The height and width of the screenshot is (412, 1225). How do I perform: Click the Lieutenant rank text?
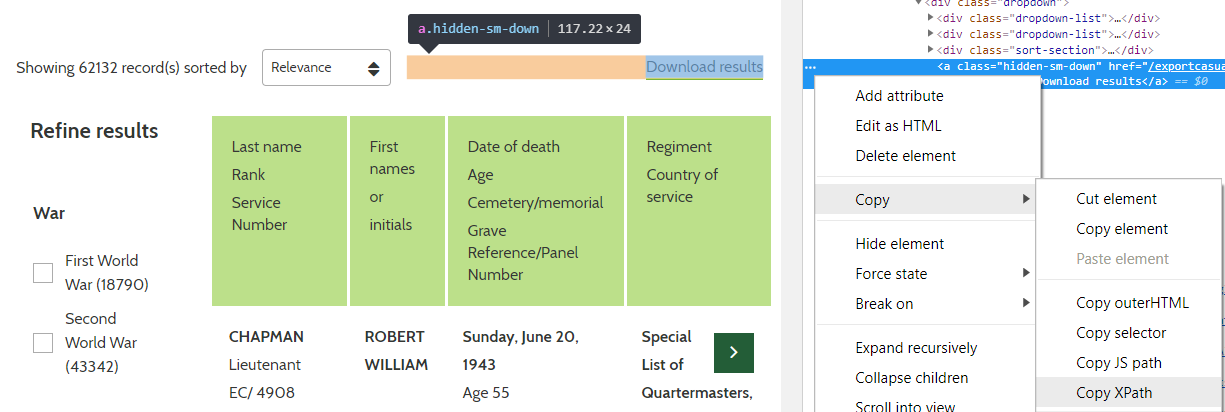tap(265, 365)
